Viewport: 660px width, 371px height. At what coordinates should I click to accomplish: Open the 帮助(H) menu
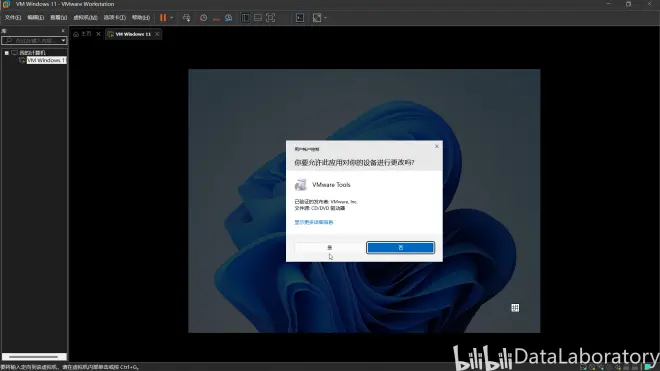pos(141,18)
